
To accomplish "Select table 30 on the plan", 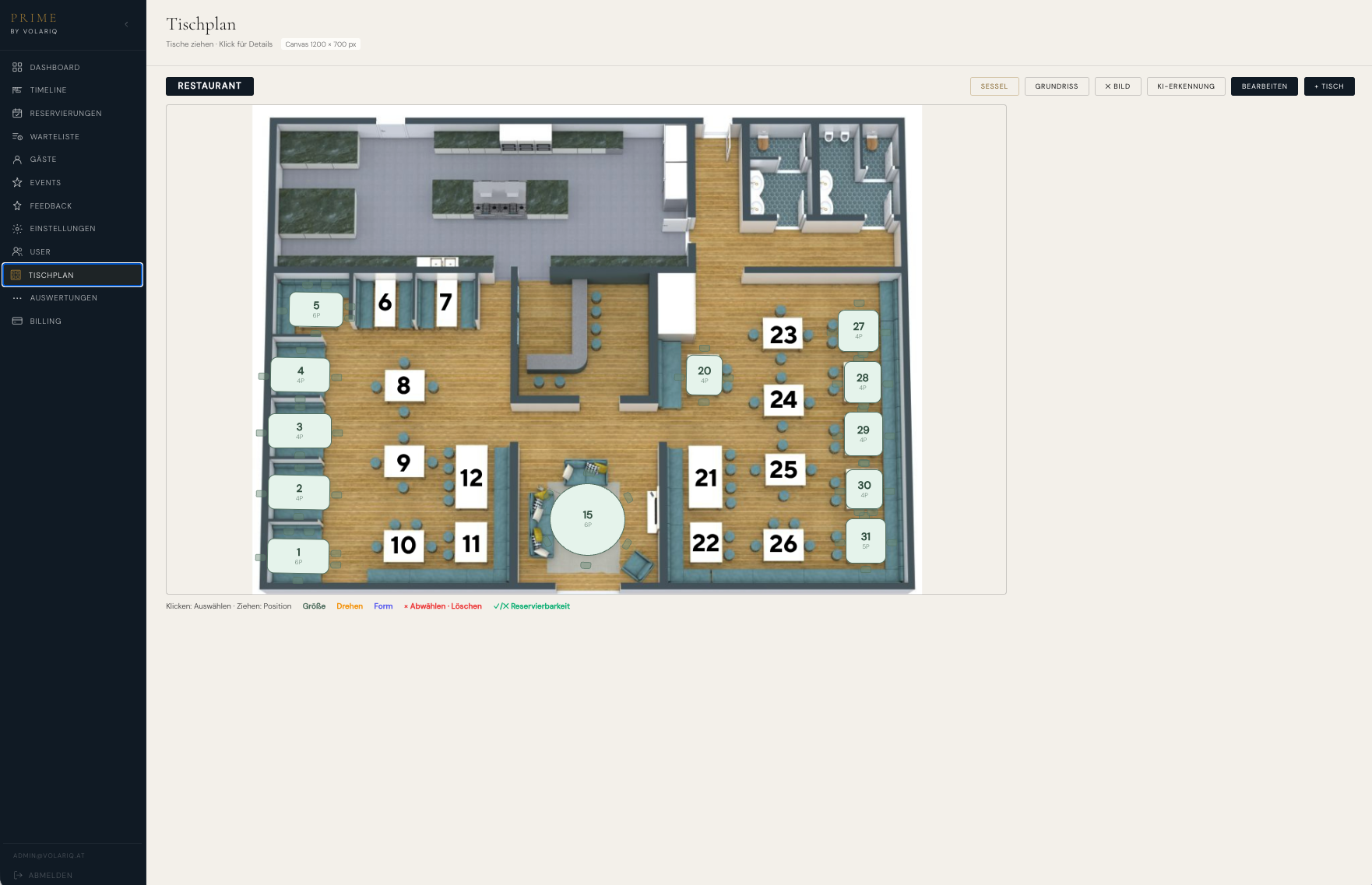I will tap(864, 489).
